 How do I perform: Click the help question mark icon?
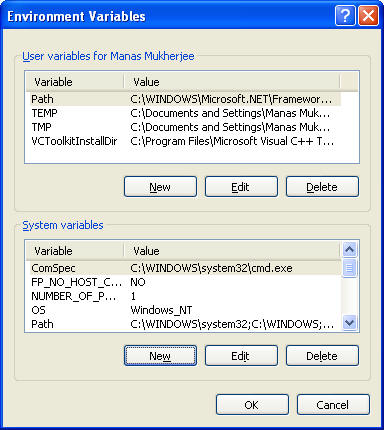pos(345,15)
